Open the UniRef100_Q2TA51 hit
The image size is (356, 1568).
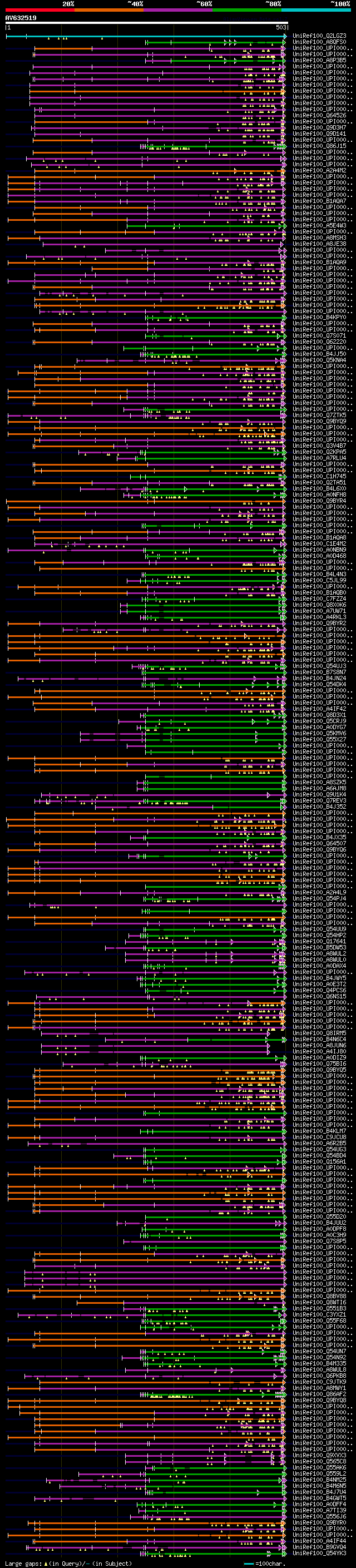319,483
